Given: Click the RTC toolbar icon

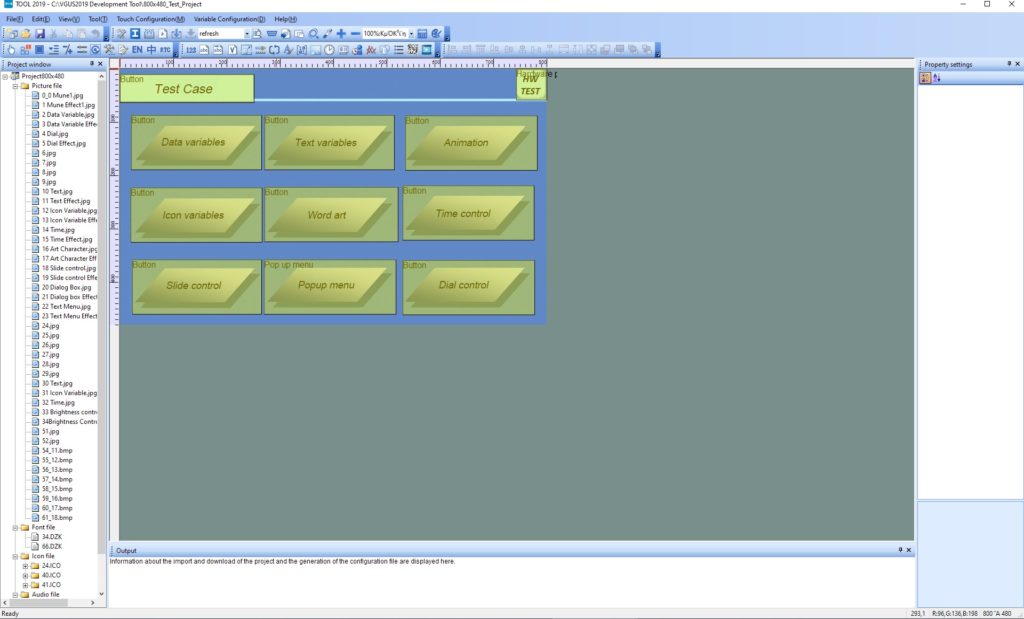Looking at the screenshot, I should click(x=165, y=49).
